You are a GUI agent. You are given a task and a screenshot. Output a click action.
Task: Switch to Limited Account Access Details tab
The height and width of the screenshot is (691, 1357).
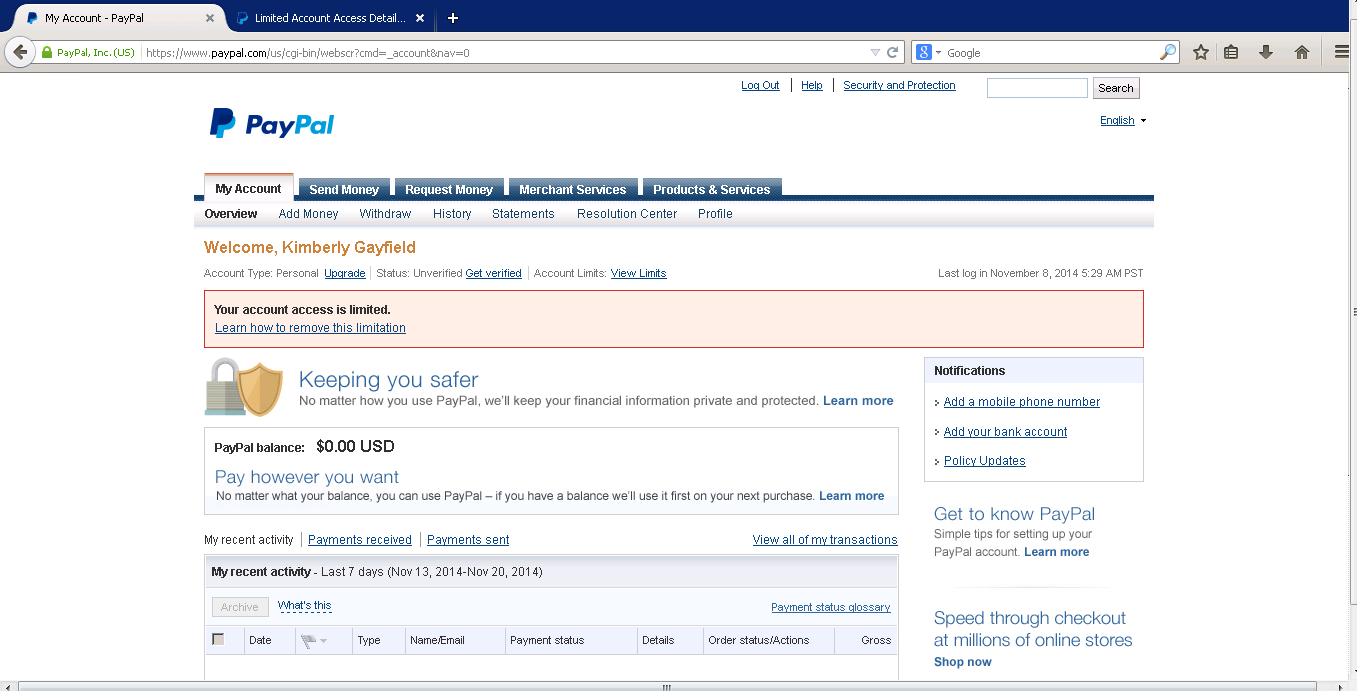[330, 18]
